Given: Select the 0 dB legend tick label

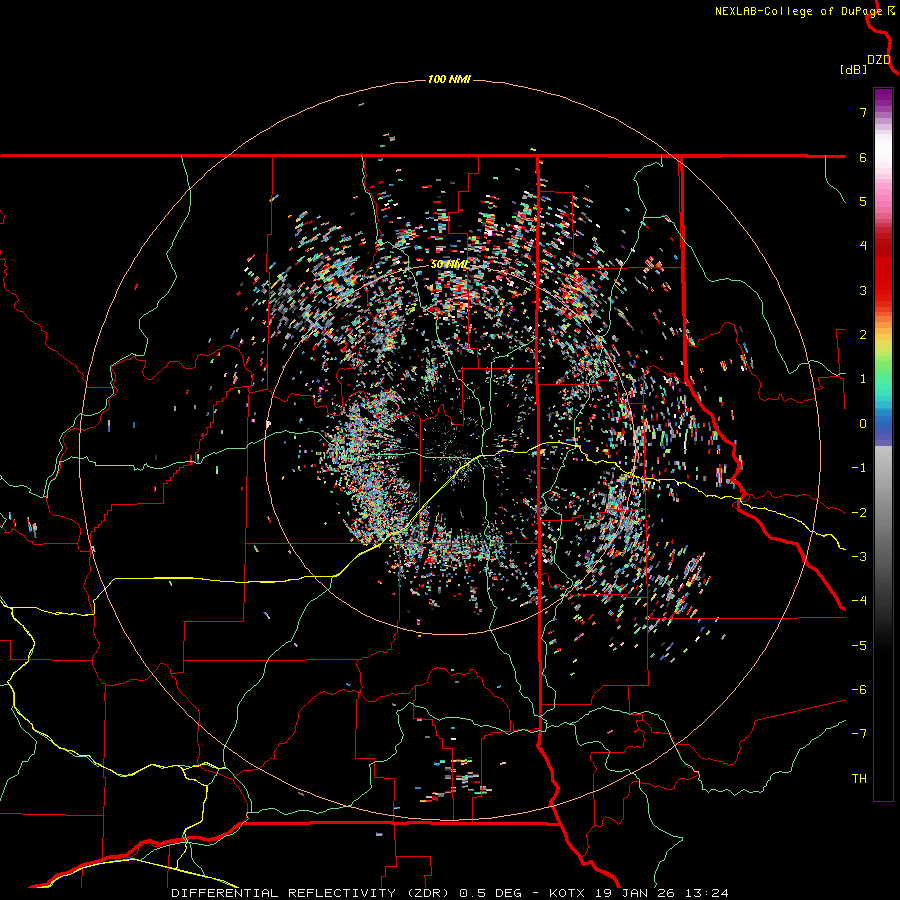Looking at the screenshot, I should coord(863,424).
